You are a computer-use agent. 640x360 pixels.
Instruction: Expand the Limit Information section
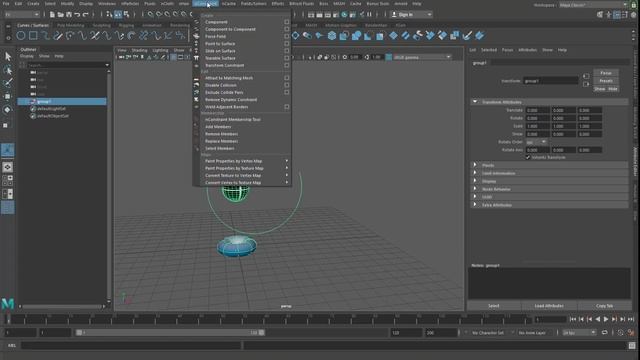[475, 173]
